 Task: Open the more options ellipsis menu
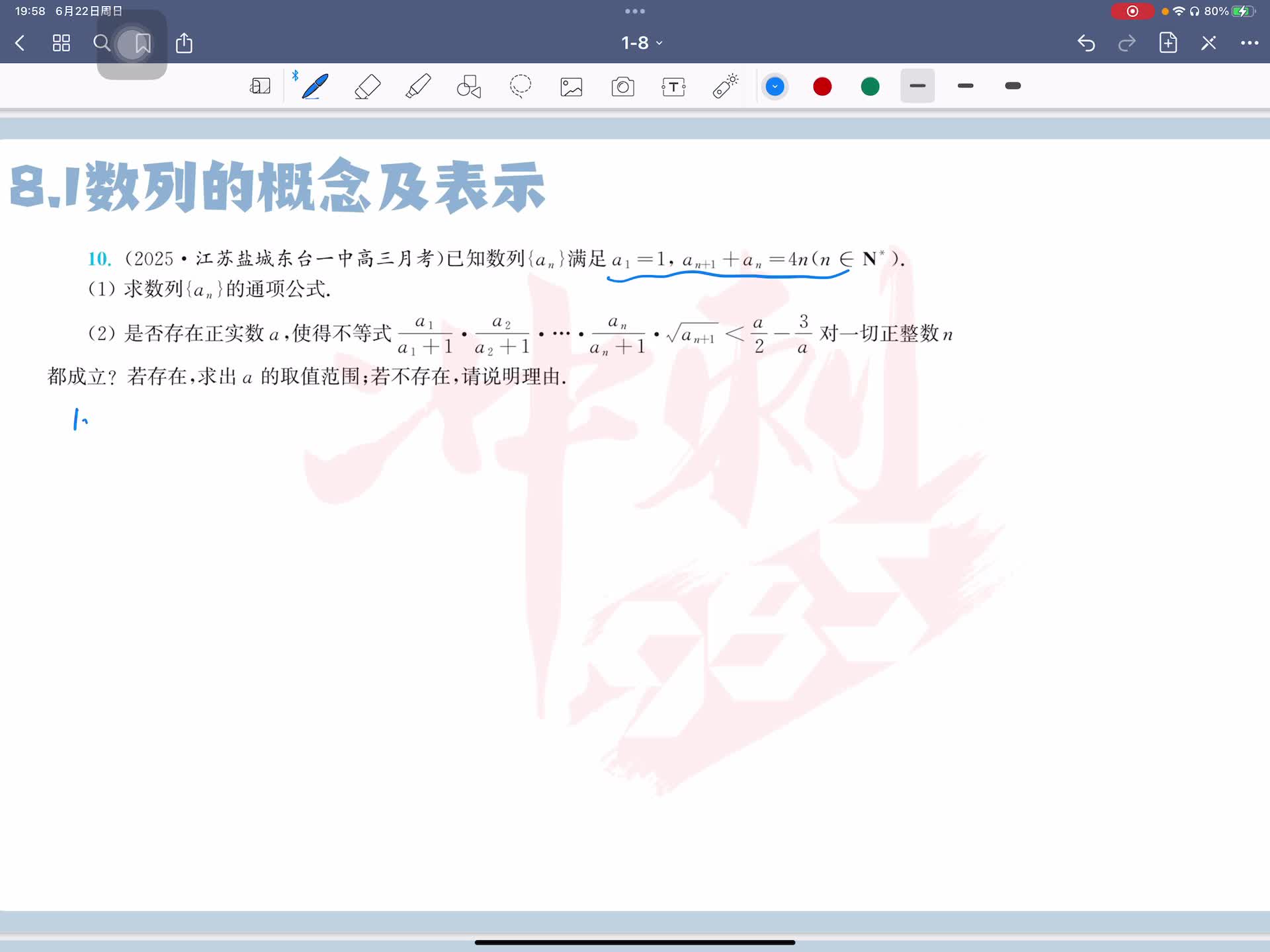tap(1249, 43)
